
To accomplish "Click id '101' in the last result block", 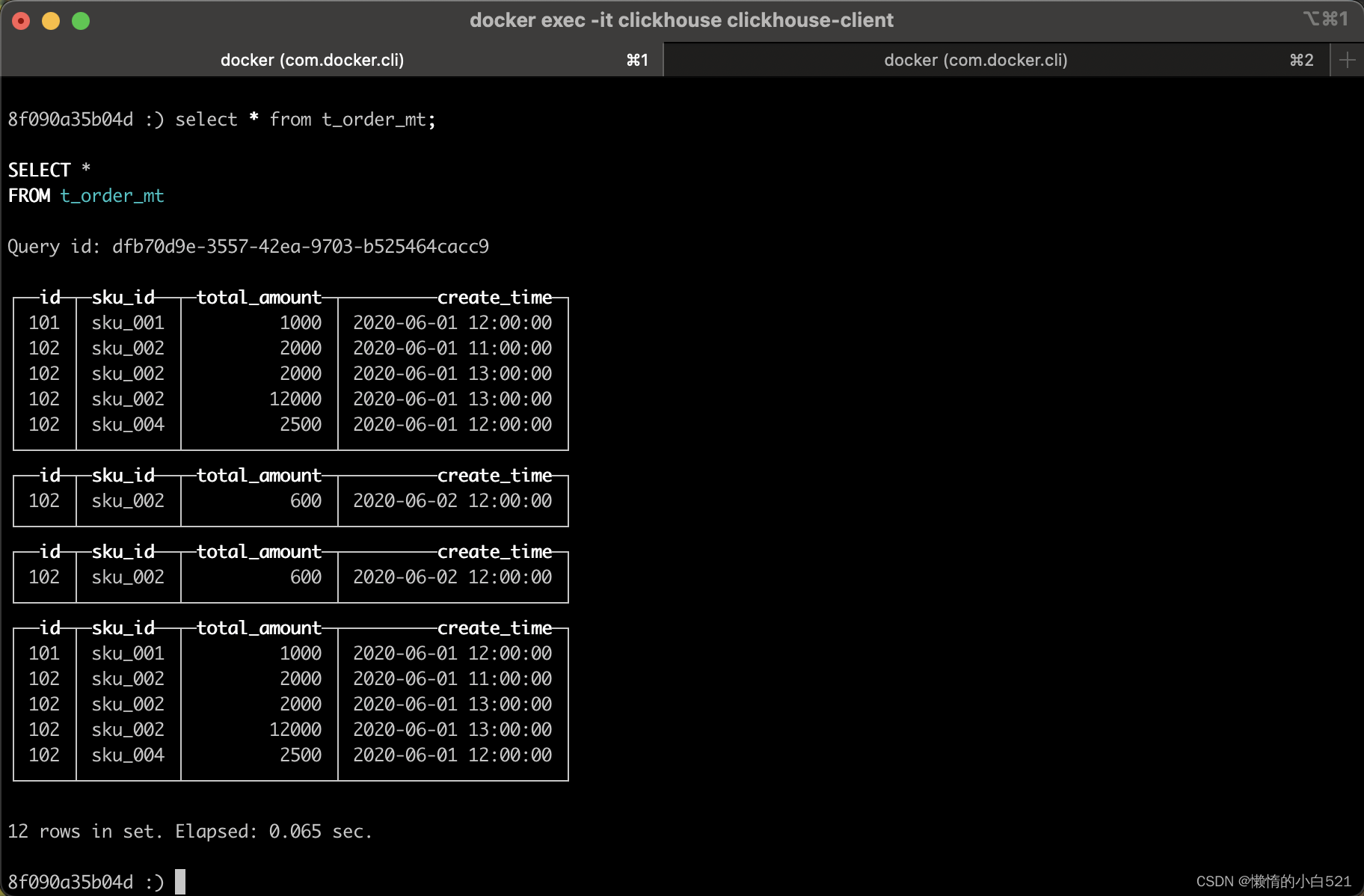I will pyautogui.click(x=44, y=654).
